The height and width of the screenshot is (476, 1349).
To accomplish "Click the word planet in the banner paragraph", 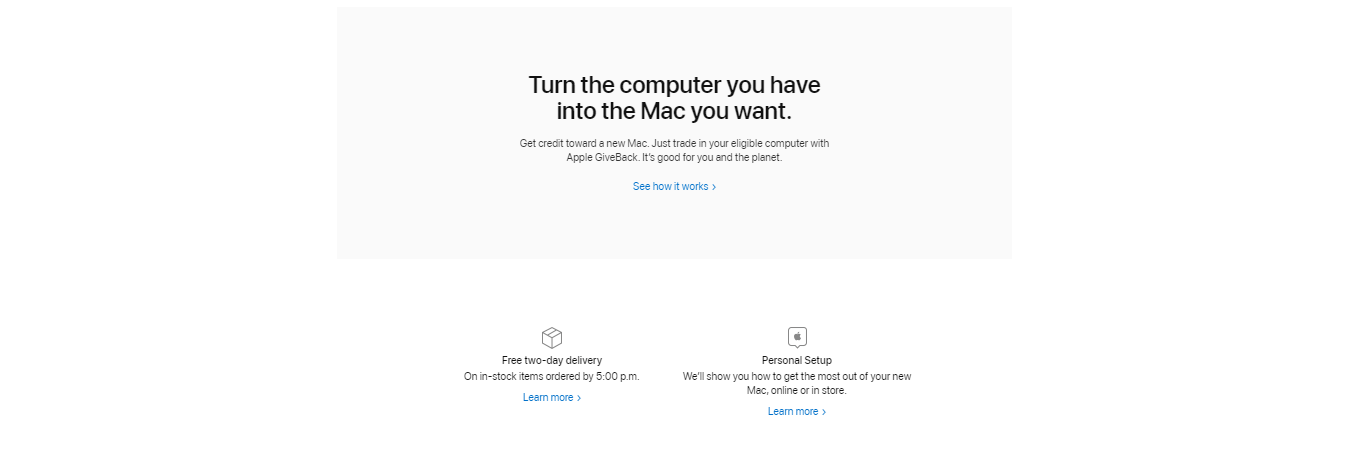I will [x=763, y=158].
